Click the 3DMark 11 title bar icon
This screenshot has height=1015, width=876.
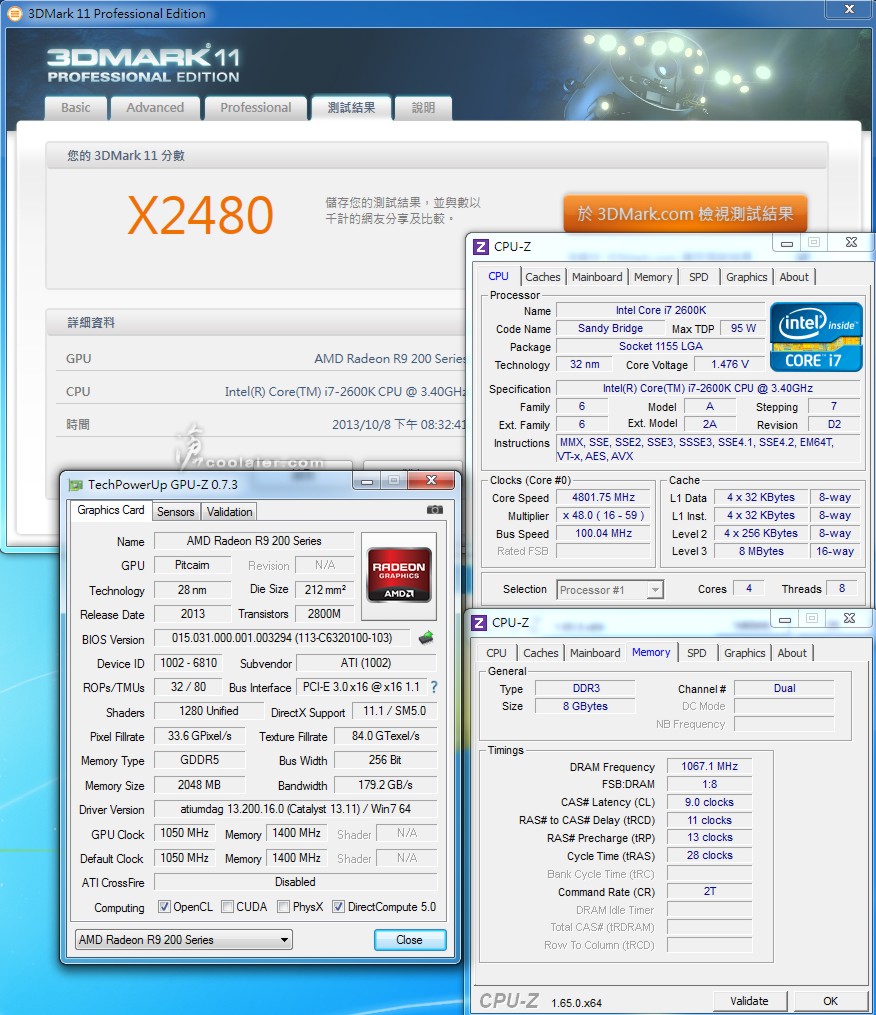pos(14,13)
